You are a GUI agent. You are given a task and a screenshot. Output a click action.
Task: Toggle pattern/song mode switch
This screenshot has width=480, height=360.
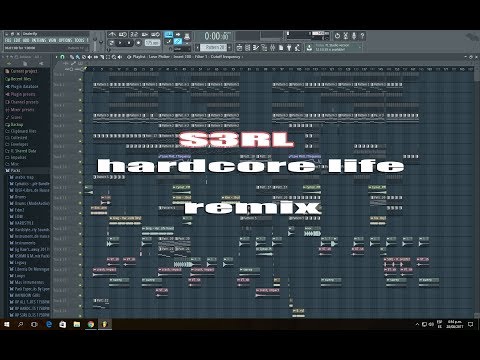point(111,43)
